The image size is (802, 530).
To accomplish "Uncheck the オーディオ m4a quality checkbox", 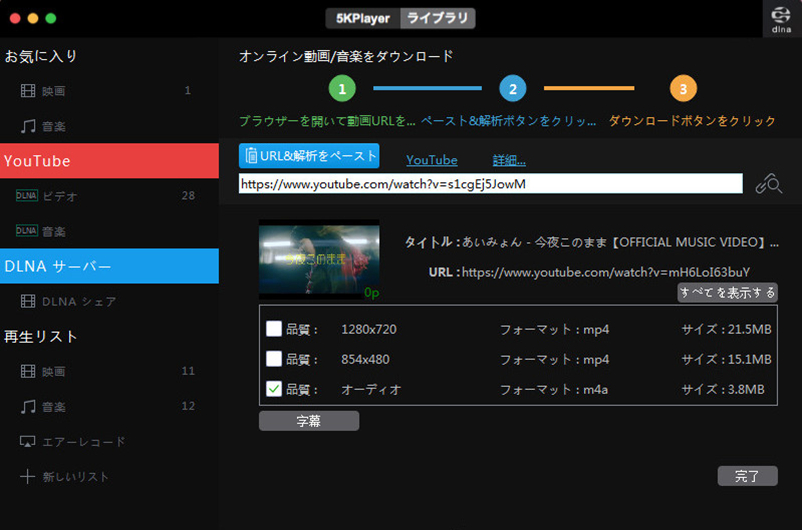I will click(x=274, y=389).
